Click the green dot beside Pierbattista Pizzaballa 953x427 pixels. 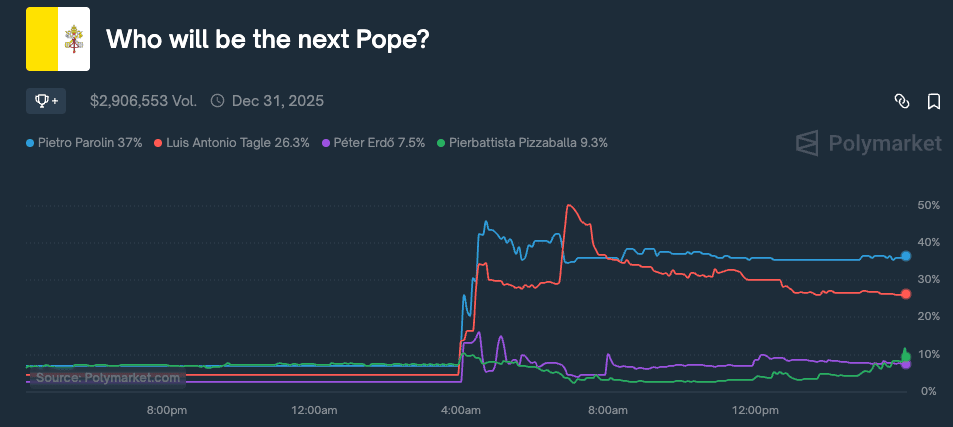pyautogui.click(x=441, y=143)
